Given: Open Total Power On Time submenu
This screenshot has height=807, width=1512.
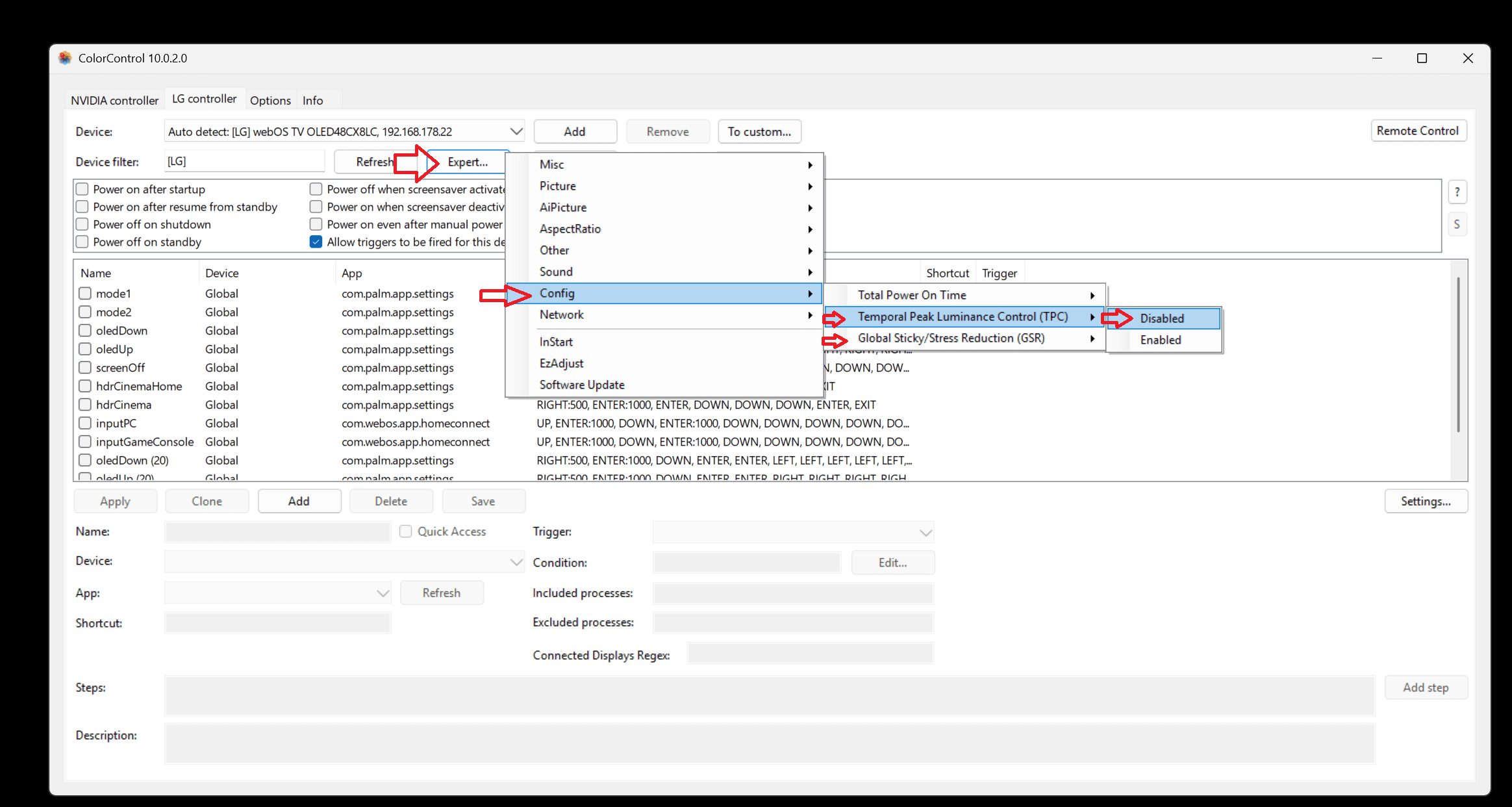Looking at the screenshot, I should 964,295.
